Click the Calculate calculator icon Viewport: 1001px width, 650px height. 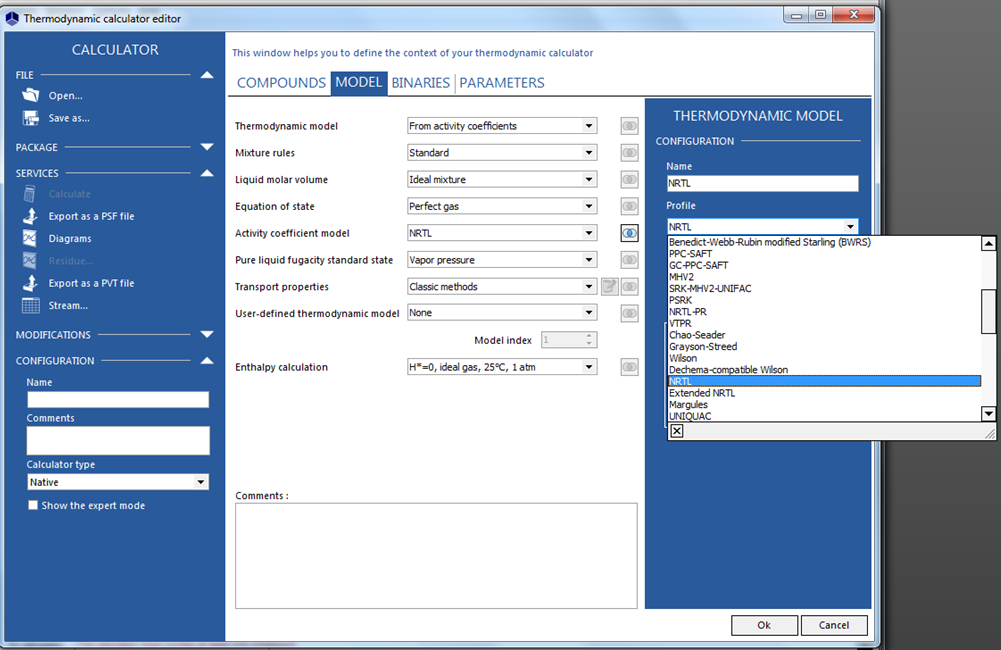30,193
